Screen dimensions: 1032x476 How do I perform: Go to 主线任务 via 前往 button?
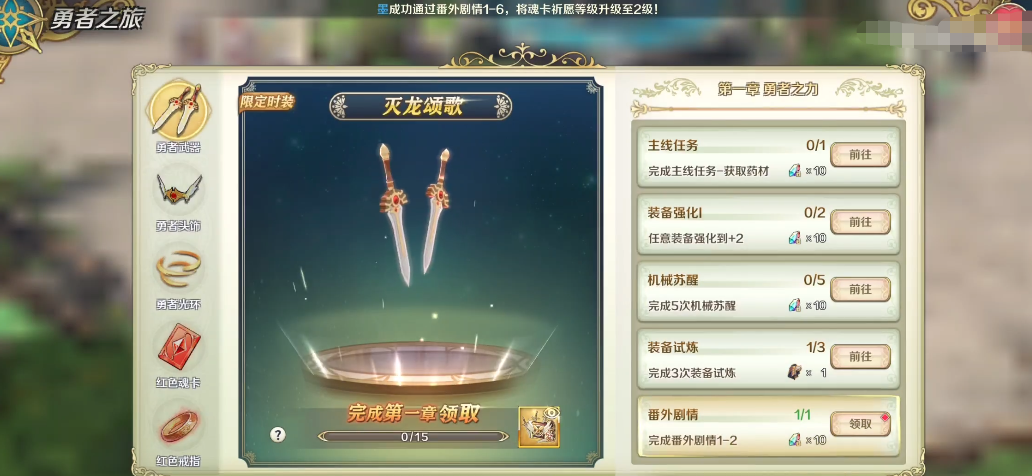[x=860, y=155]
